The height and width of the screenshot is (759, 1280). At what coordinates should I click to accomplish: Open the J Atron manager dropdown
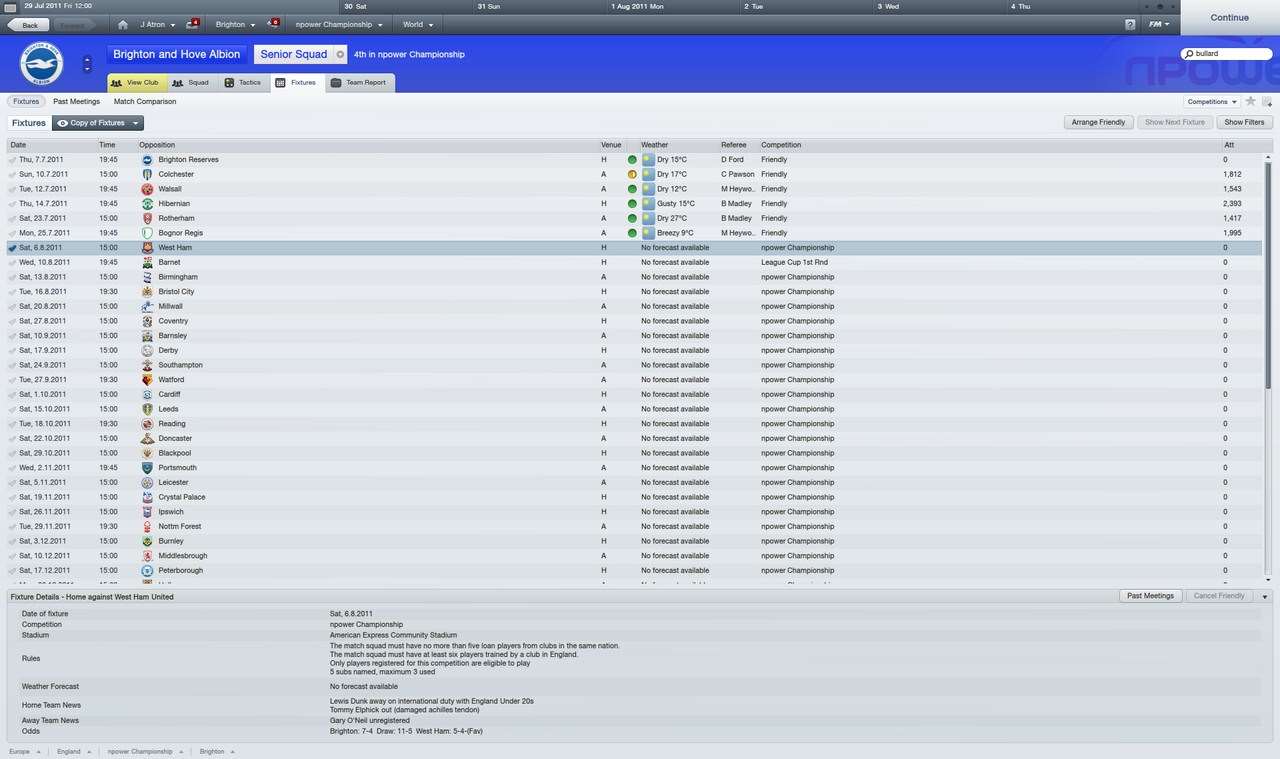(158, 24)
